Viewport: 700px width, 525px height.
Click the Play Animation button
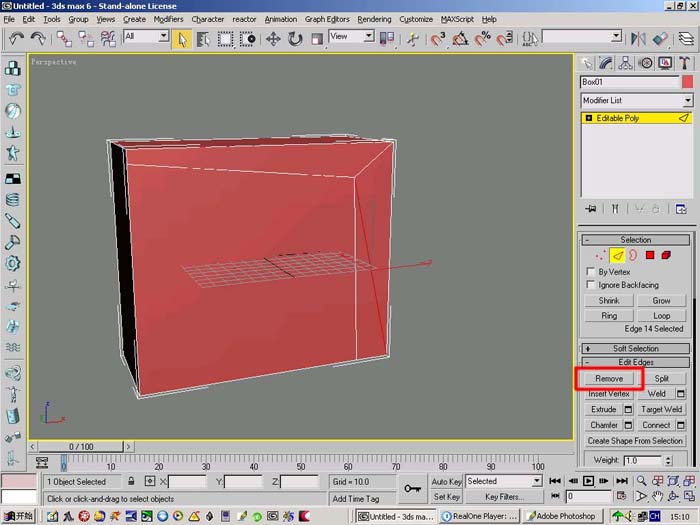[588, 481]
